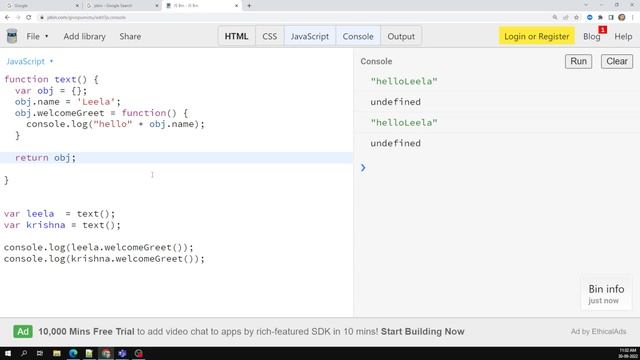Viewport: 640px width, 360px height.
Task: Close the Google Search tab
Action: pos(157,6)
